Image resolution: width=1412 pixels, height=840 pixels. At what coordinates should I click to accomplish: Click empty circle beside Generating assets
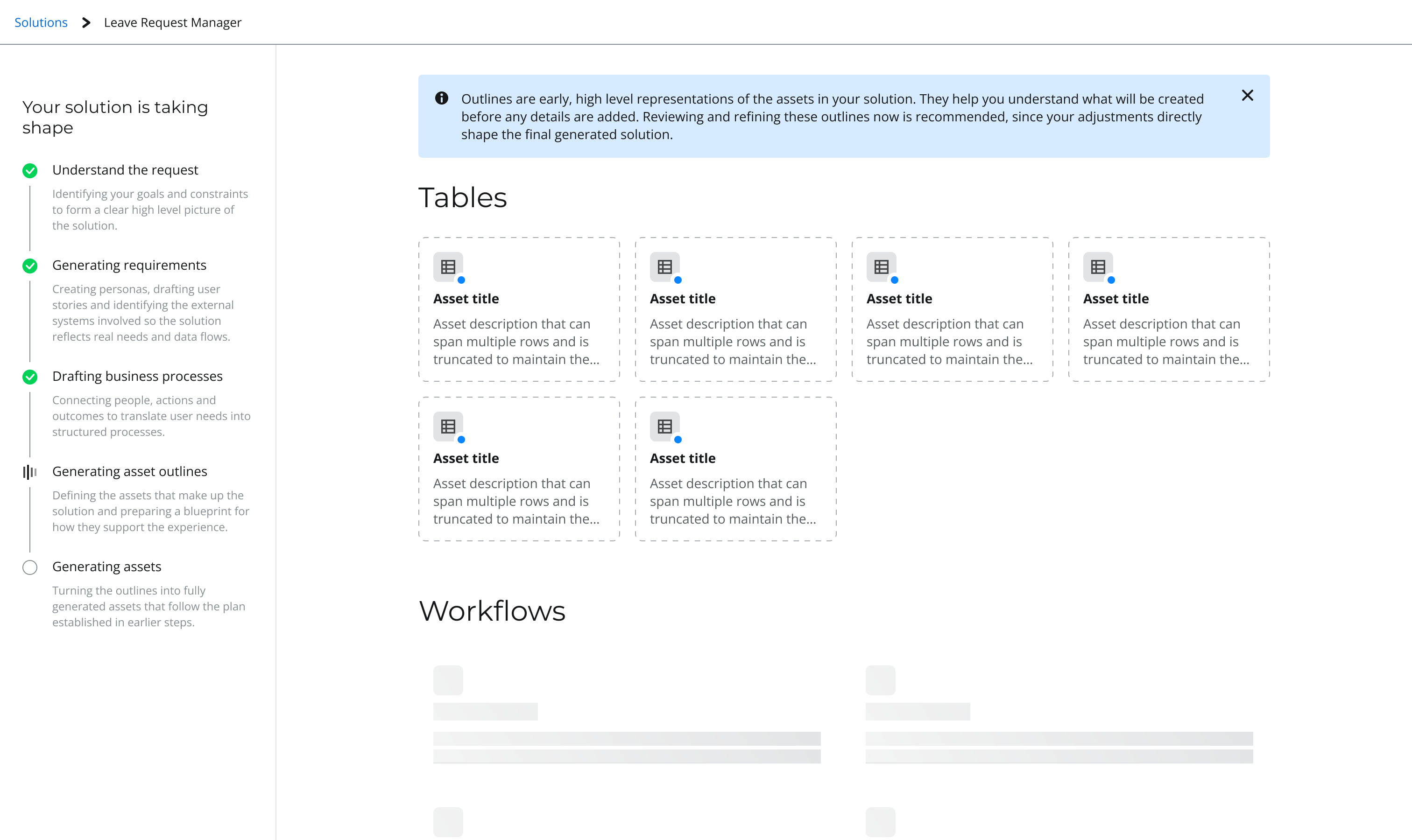(30, 567)
